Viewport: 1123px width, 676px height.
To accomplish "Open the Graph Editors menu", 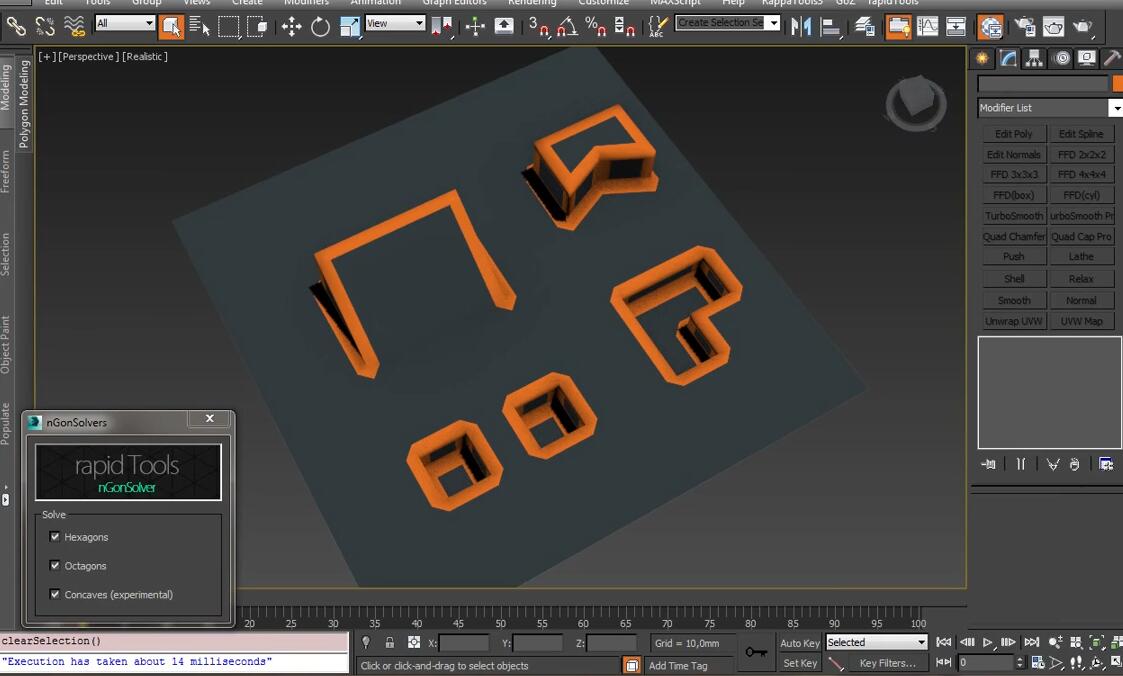I will click(x=454, y=3).
